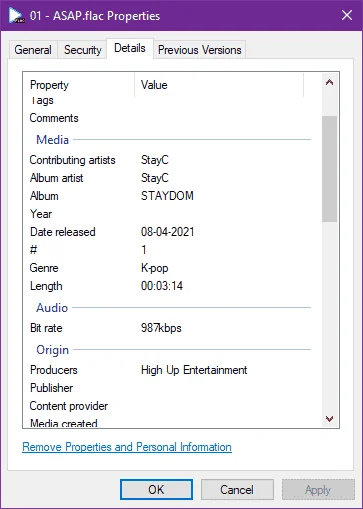The width and height of the screenshot is (363, 509).
Task: Click the Producers property label
Action: [54, 370]
